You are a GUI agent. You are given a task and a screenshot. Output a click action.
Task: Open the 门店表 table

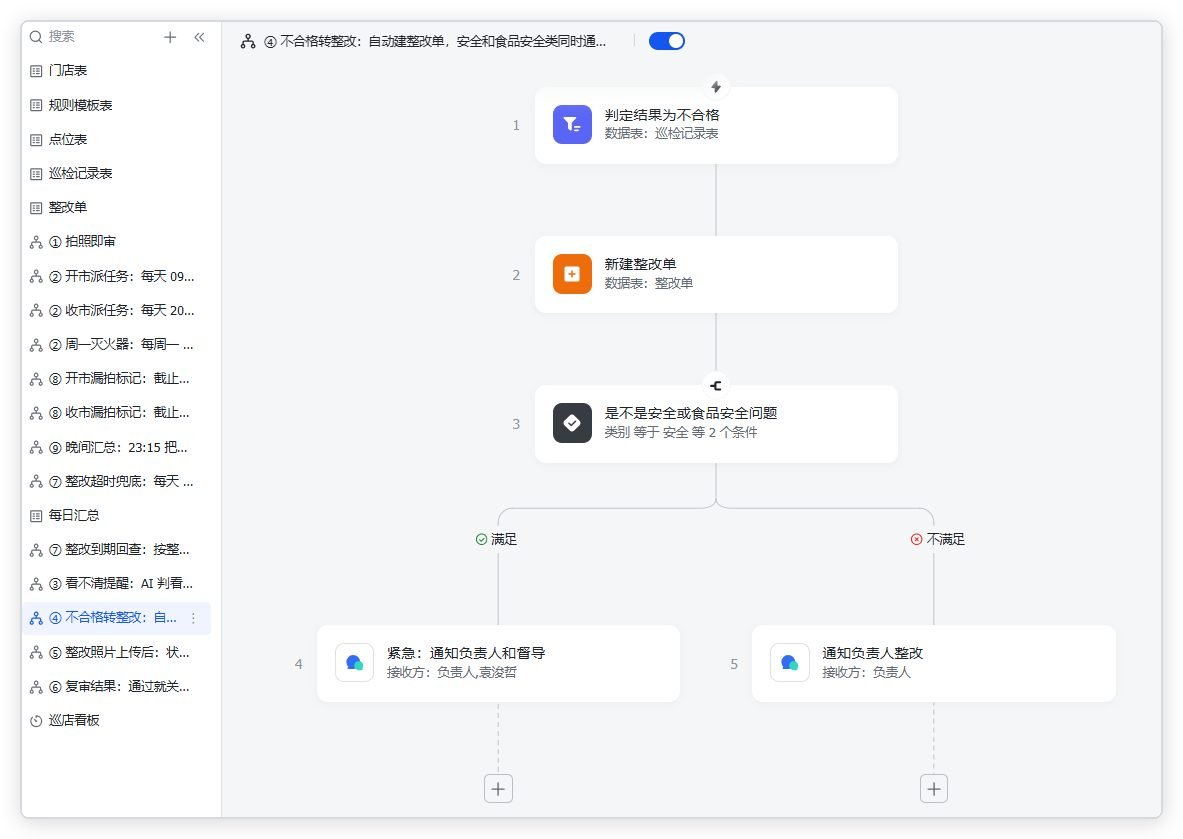coord(117,71)
